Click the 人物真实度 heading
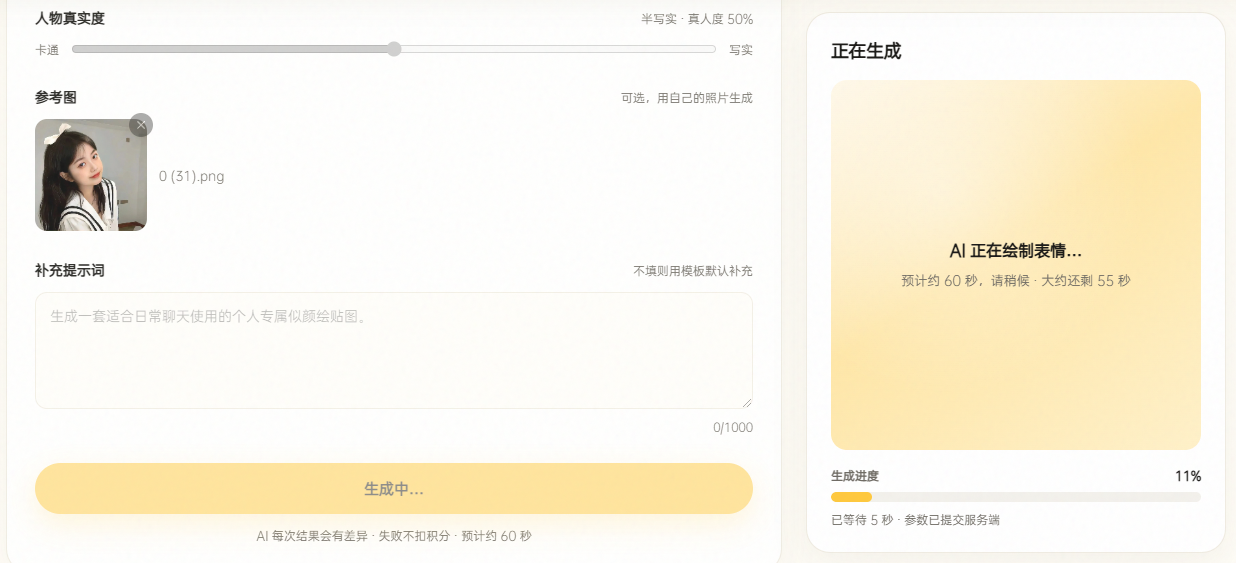1236x563 pixels. tap(70, 18)
